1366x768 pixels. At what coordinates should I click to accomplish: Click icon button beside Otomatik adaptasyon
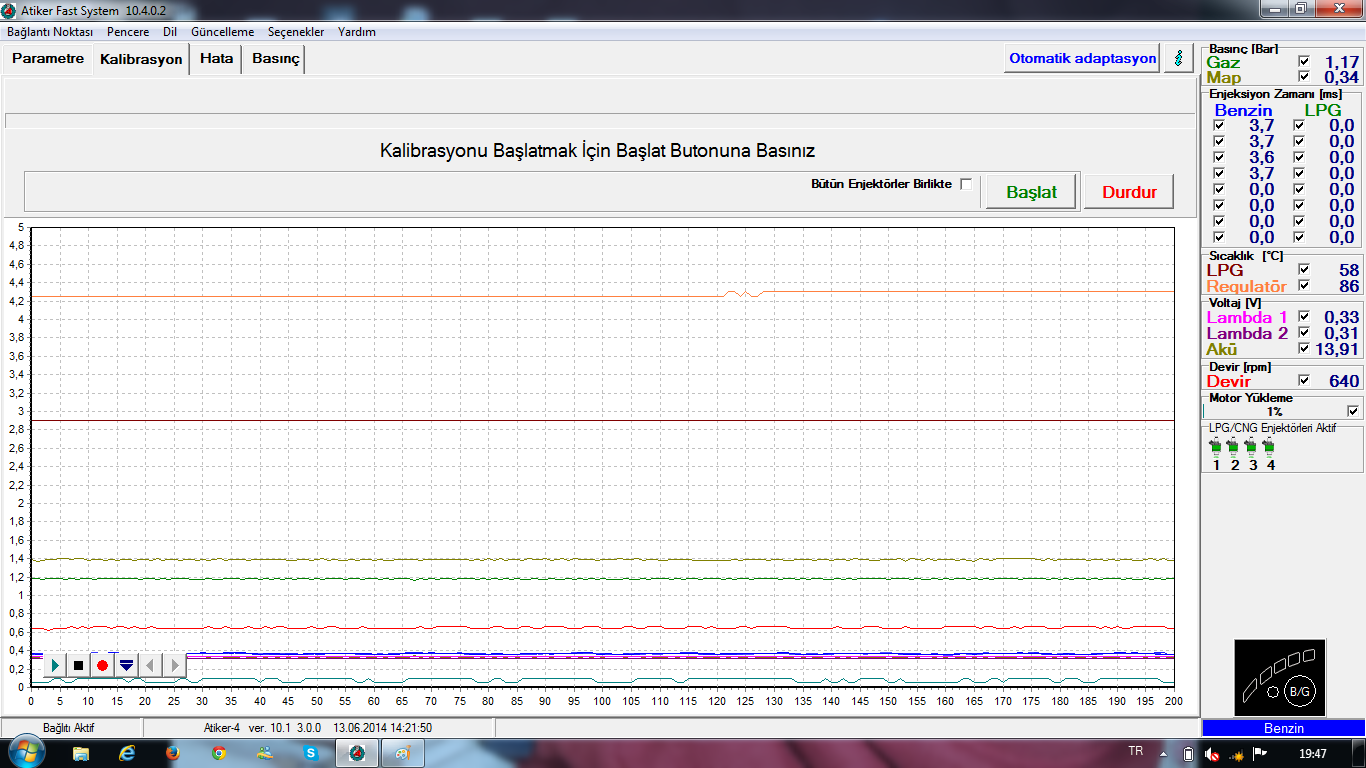coord(1179,58)
